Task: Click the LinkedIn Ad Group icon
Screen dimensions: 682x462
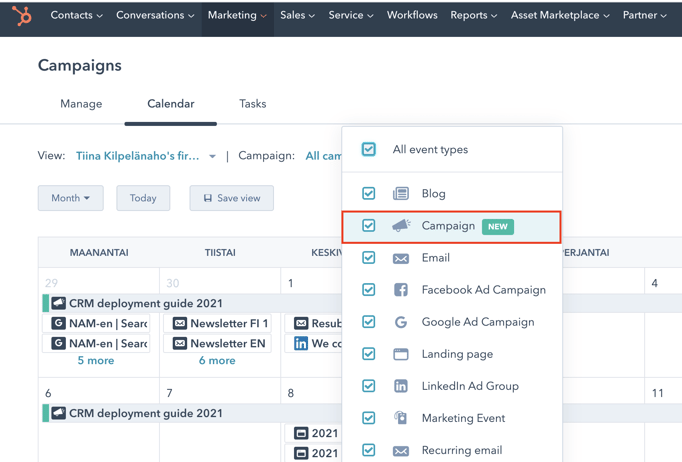Action: (x=401, y=386)
